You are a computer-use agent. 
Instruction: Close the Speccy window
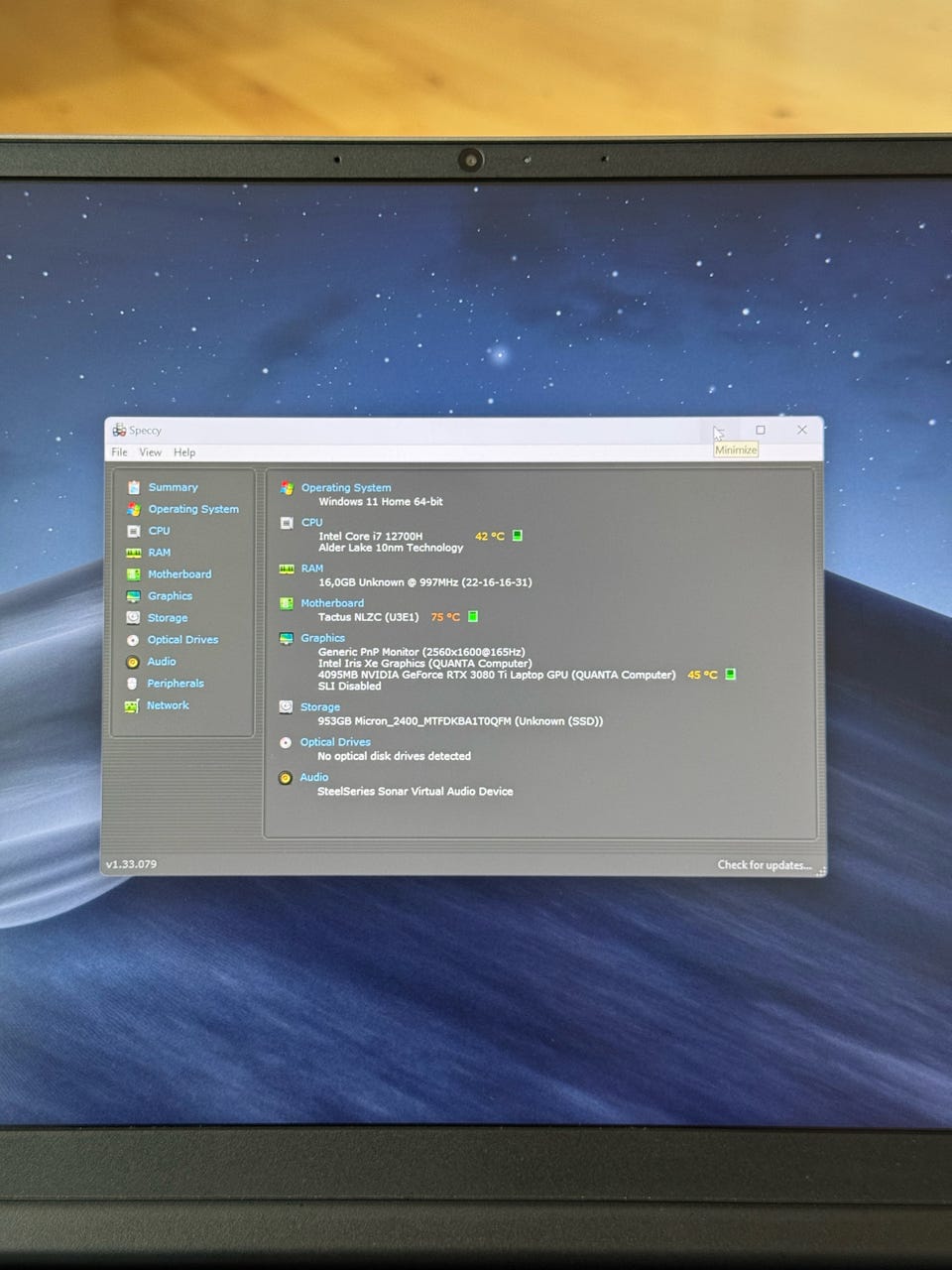[802, 430]
